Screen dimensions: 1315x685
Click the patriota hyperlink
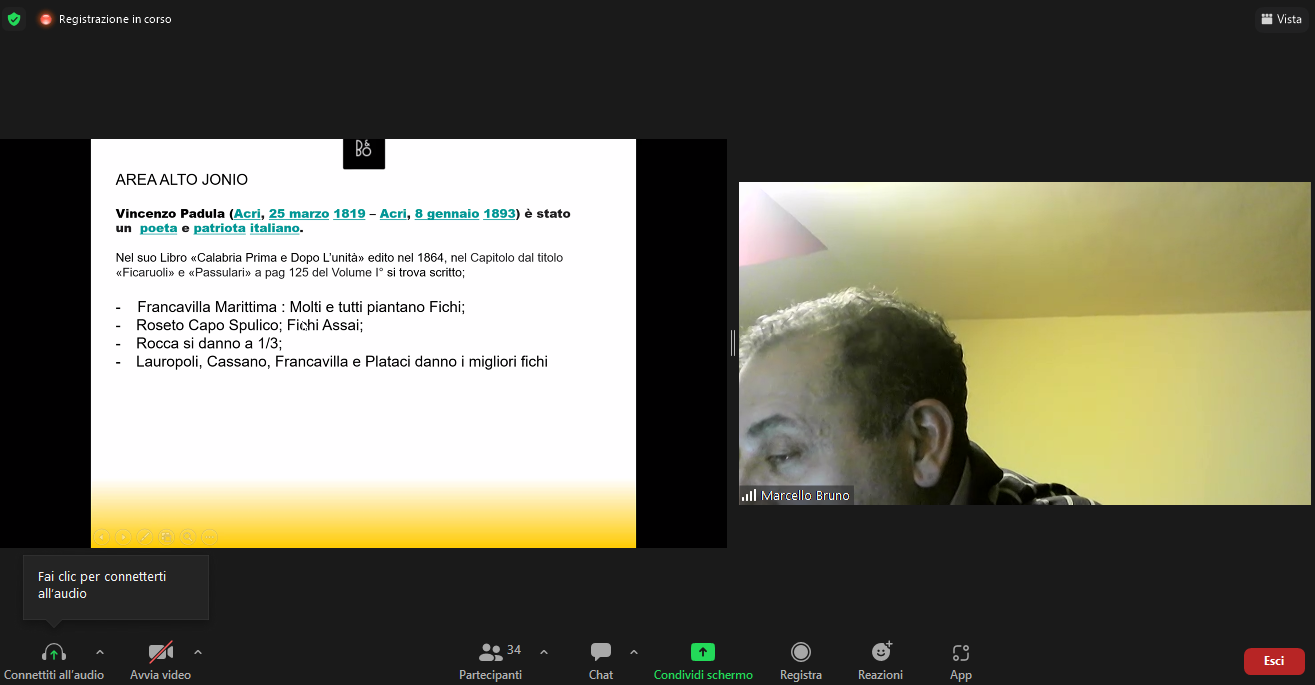point(220,228)
